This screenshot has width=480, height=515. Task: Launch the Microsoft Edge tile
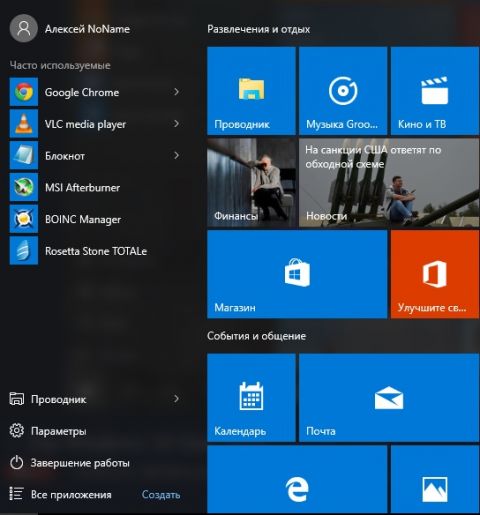pyautogui.click(x=297, y=479)
